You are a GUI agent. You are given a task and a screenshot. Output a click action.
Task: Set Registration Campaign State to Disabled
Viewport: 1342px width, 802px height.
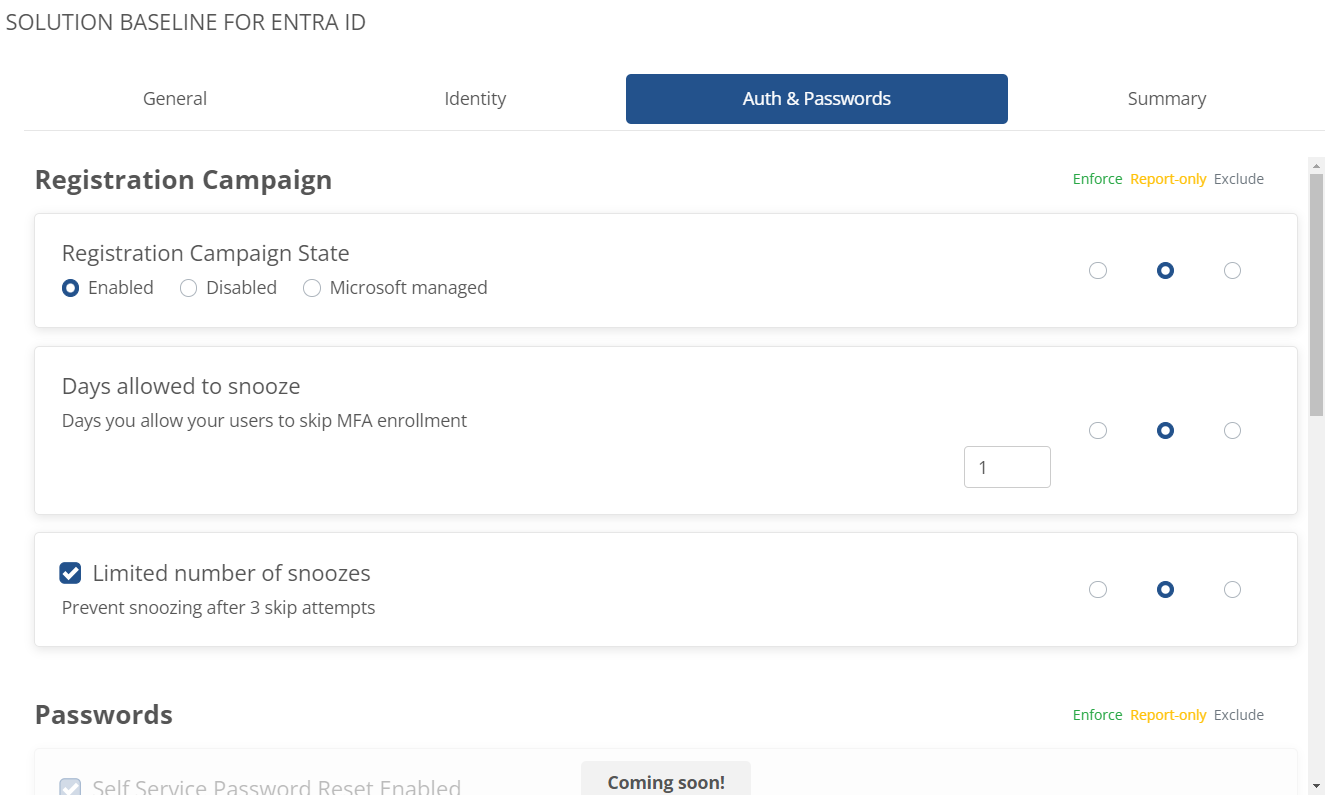tap(188, 288)
